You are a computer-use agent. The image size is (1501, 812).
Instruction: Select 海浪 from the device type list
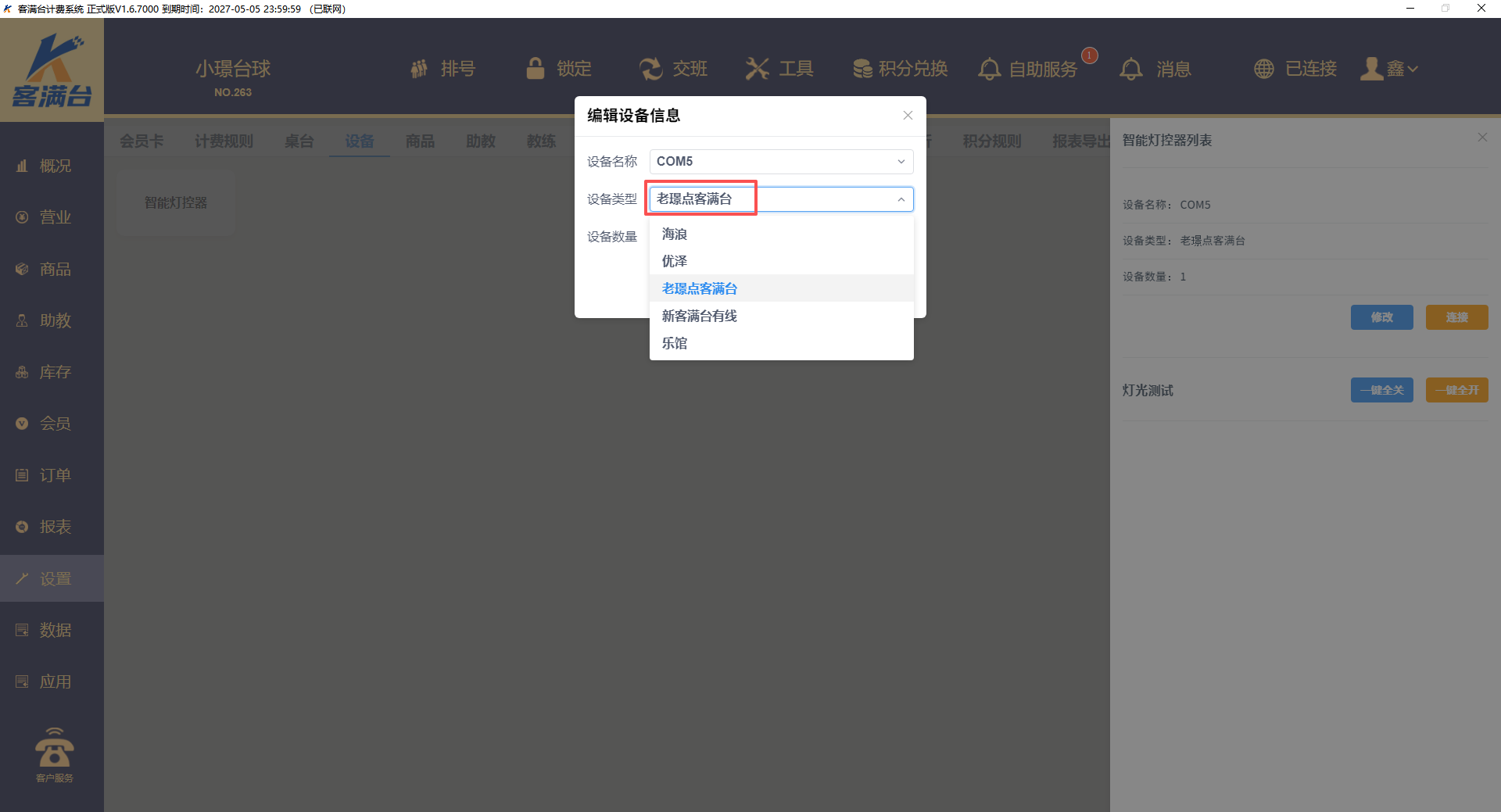point(675,234)
